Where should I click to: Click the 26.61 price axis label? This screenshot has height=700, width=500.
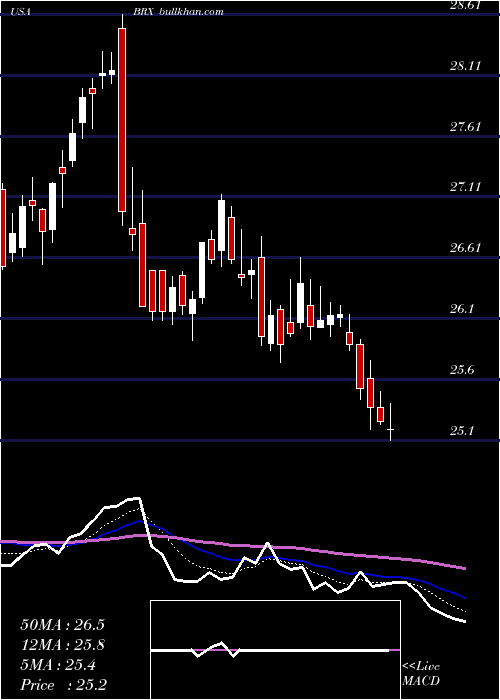tap(465, 248)
